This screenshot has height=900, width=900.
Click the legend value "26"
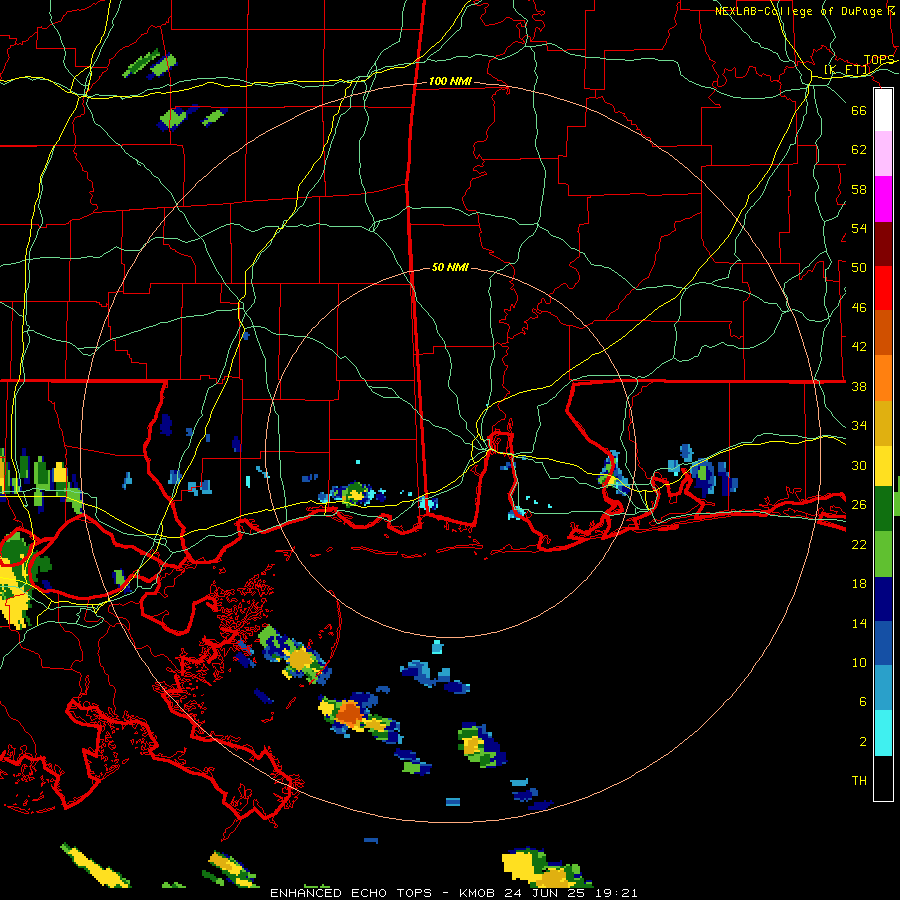coord(859,505)
